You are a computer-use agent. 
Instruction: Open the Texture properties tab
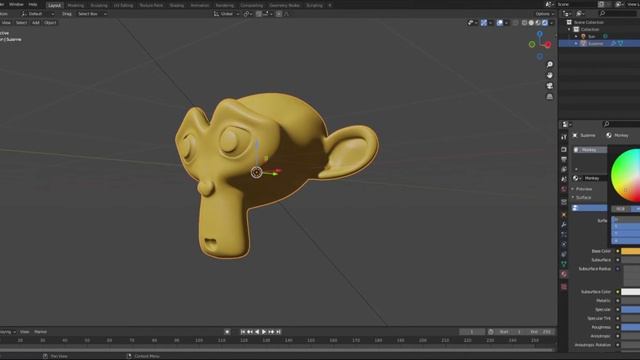(x=564, y=287)
